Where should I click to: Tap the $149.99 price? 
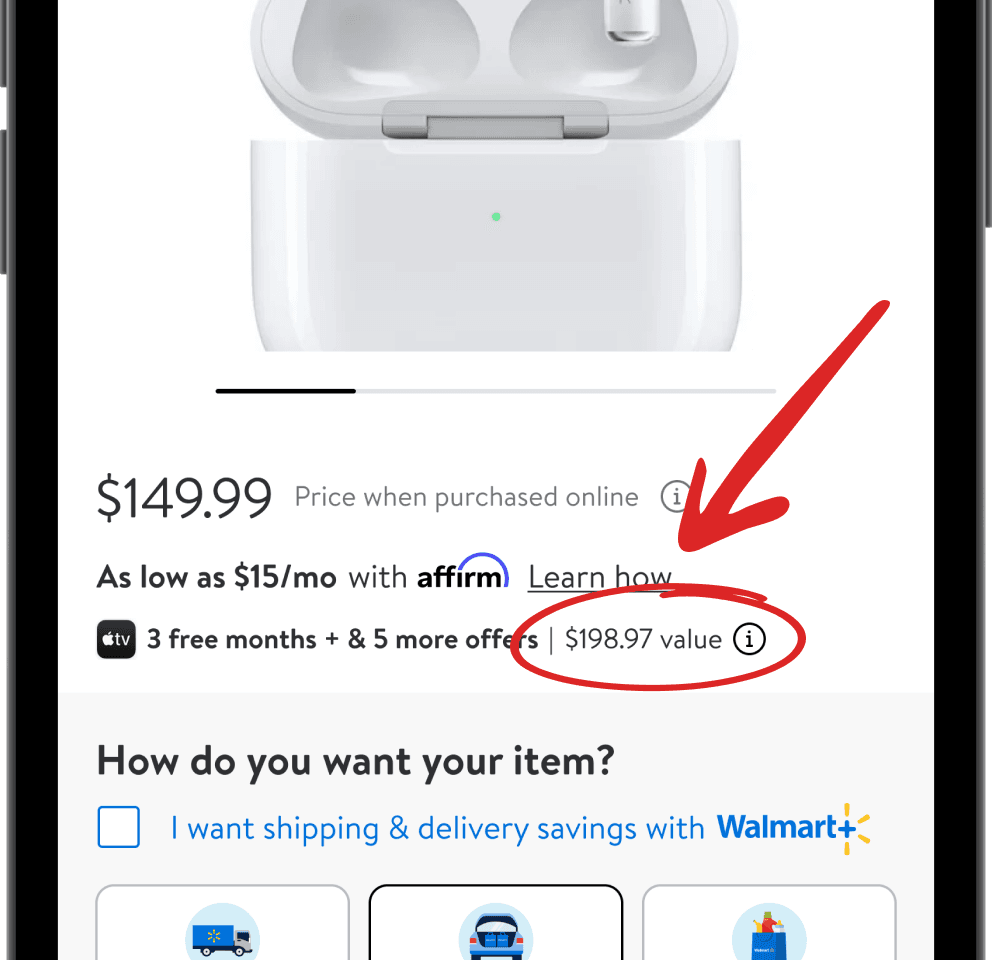pyautogui.click(x=184, y=498)
